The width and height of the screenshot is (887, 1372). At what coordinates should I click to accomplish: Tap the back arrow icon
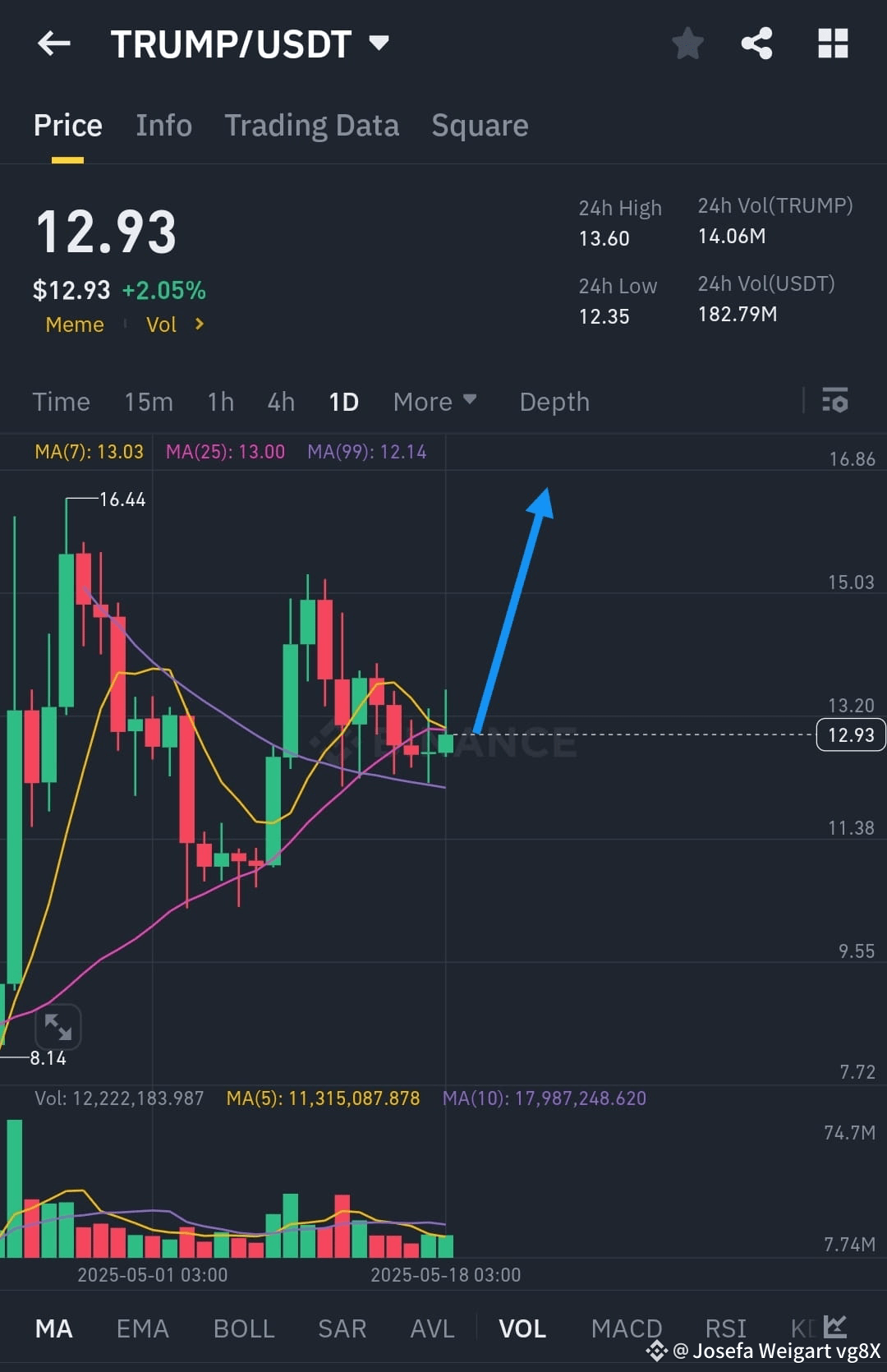[x=54, y=44]
